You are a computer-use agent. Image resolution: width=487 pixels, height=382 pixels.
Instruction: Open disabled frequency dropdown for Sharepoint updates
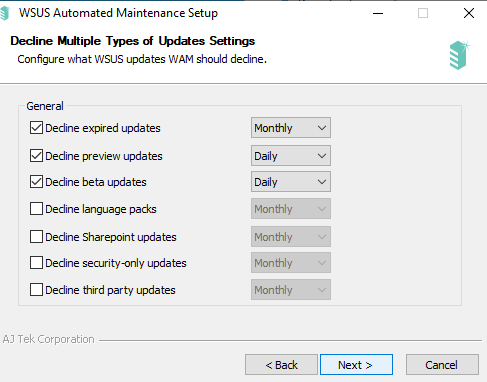coord(291,237)
